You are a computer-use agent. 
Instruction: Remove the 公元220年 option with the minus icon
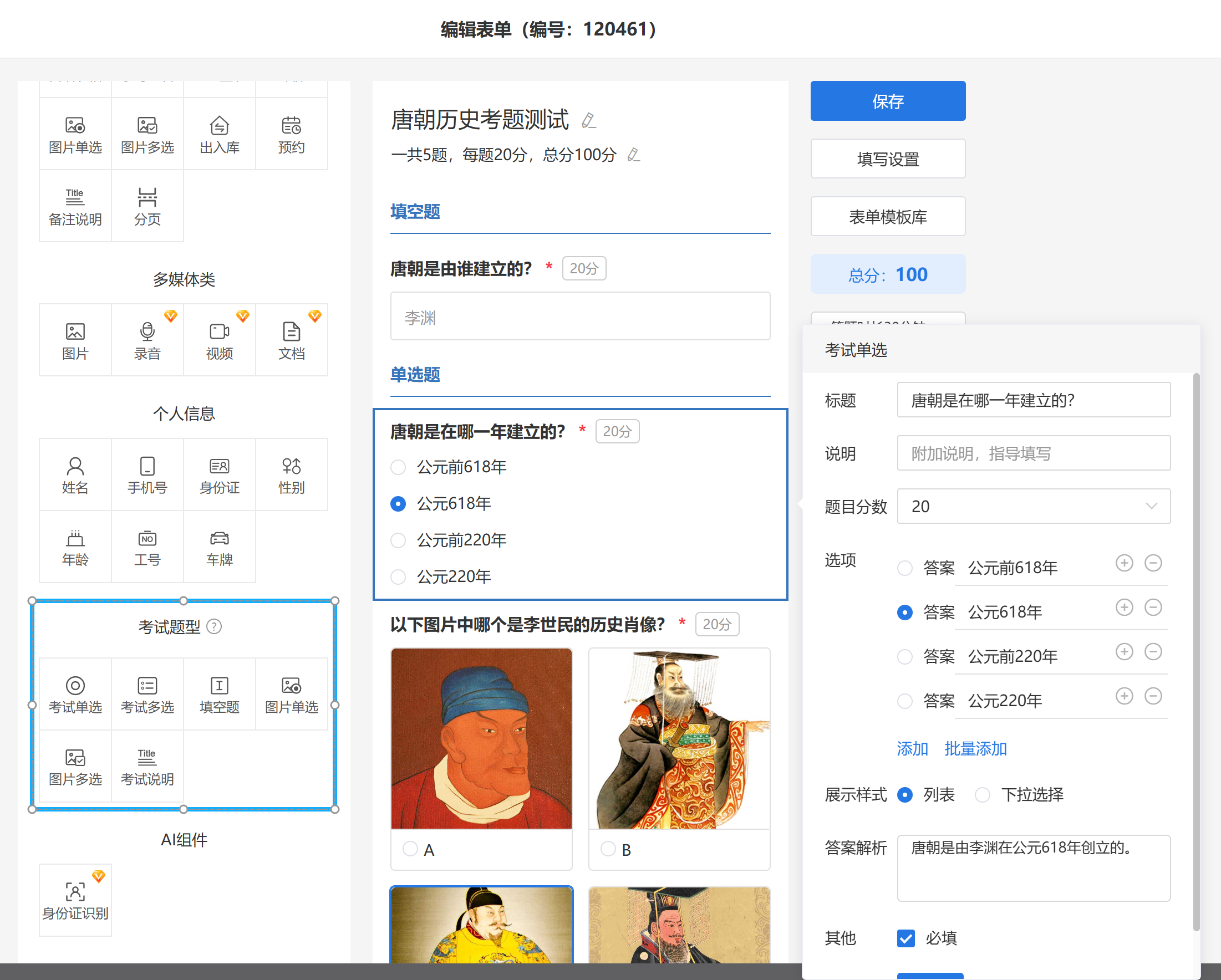pos(1152,696)
